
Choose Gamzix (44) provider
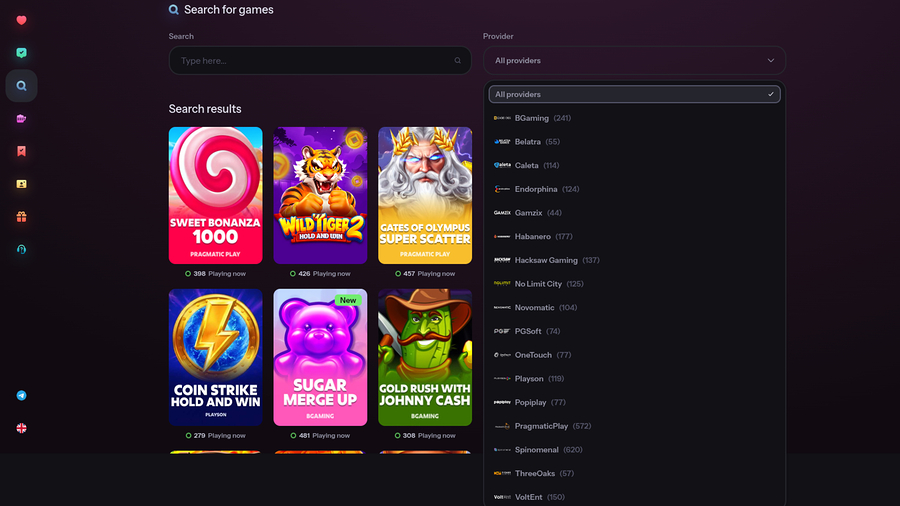click(x=634, y=213)
